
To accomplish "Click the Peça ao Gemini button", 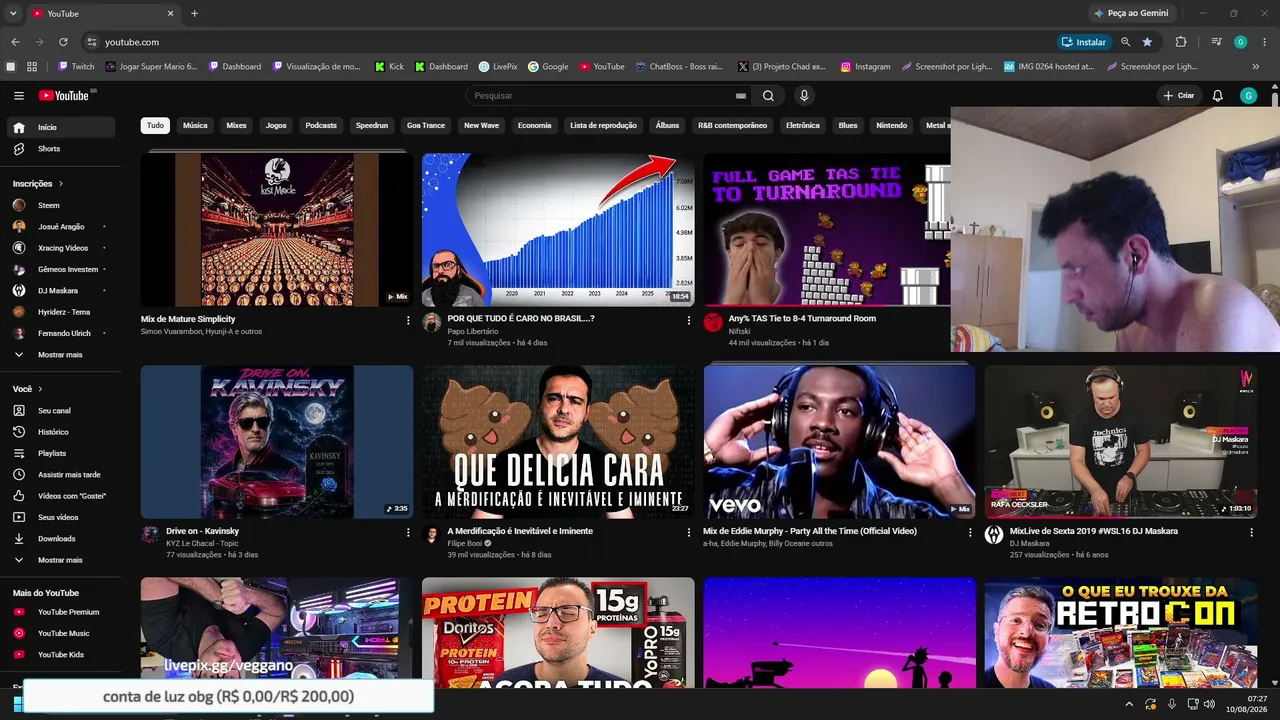I will tap(1131, 13).
